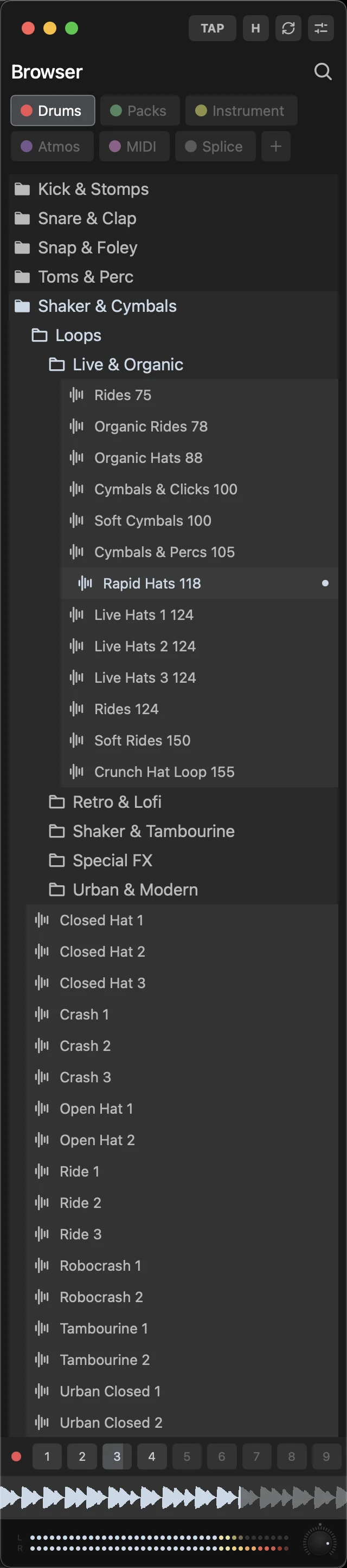The width and height of the screenshot is (347, 1568).
Task: Toggle slot number 3 at bottom
Action: pyautogui.click(x=117, y=1456)
